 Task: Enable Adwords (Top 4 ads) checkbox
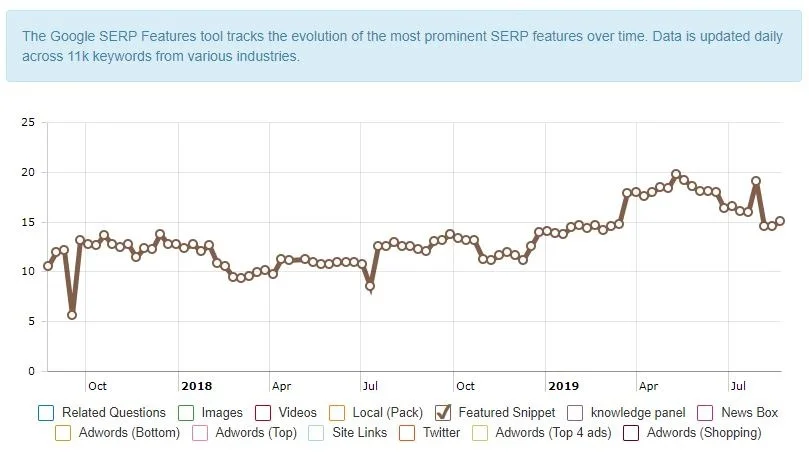(479, 433)
